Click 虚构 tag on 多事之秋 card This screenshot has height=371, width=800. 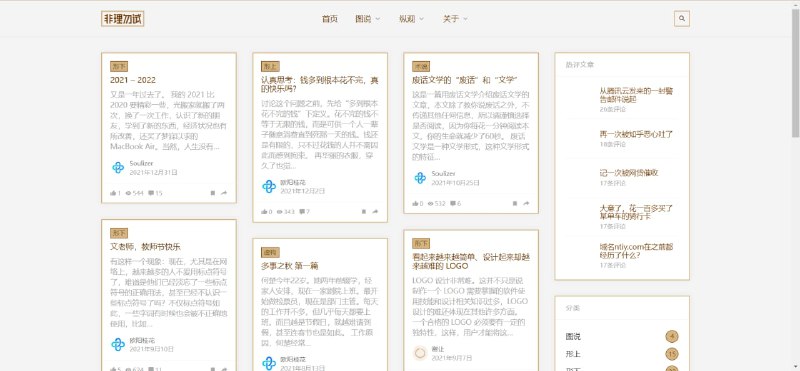tap(270, 252)
